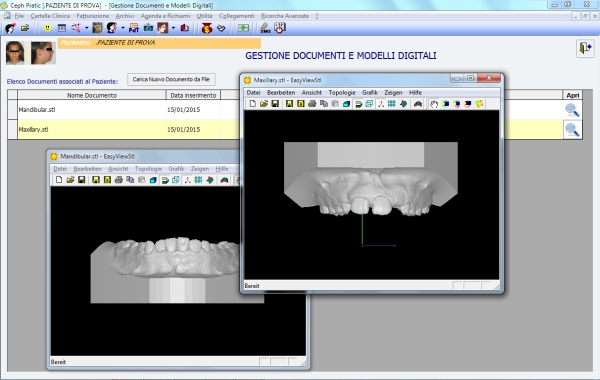
Task: Open the Fatturazione menu
Action: coord(93,16)
